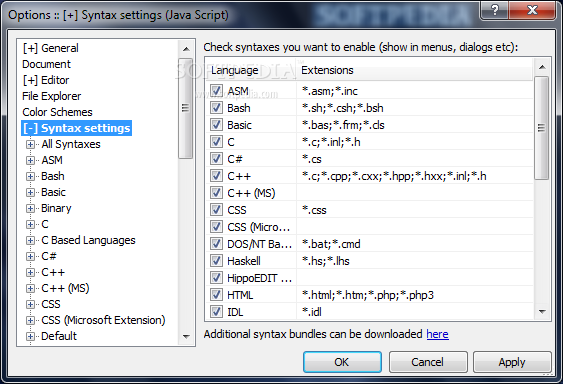Click options tree scrollbar down arrow
563x384 pixels.
pyautogui.click(x=186, y=337)
